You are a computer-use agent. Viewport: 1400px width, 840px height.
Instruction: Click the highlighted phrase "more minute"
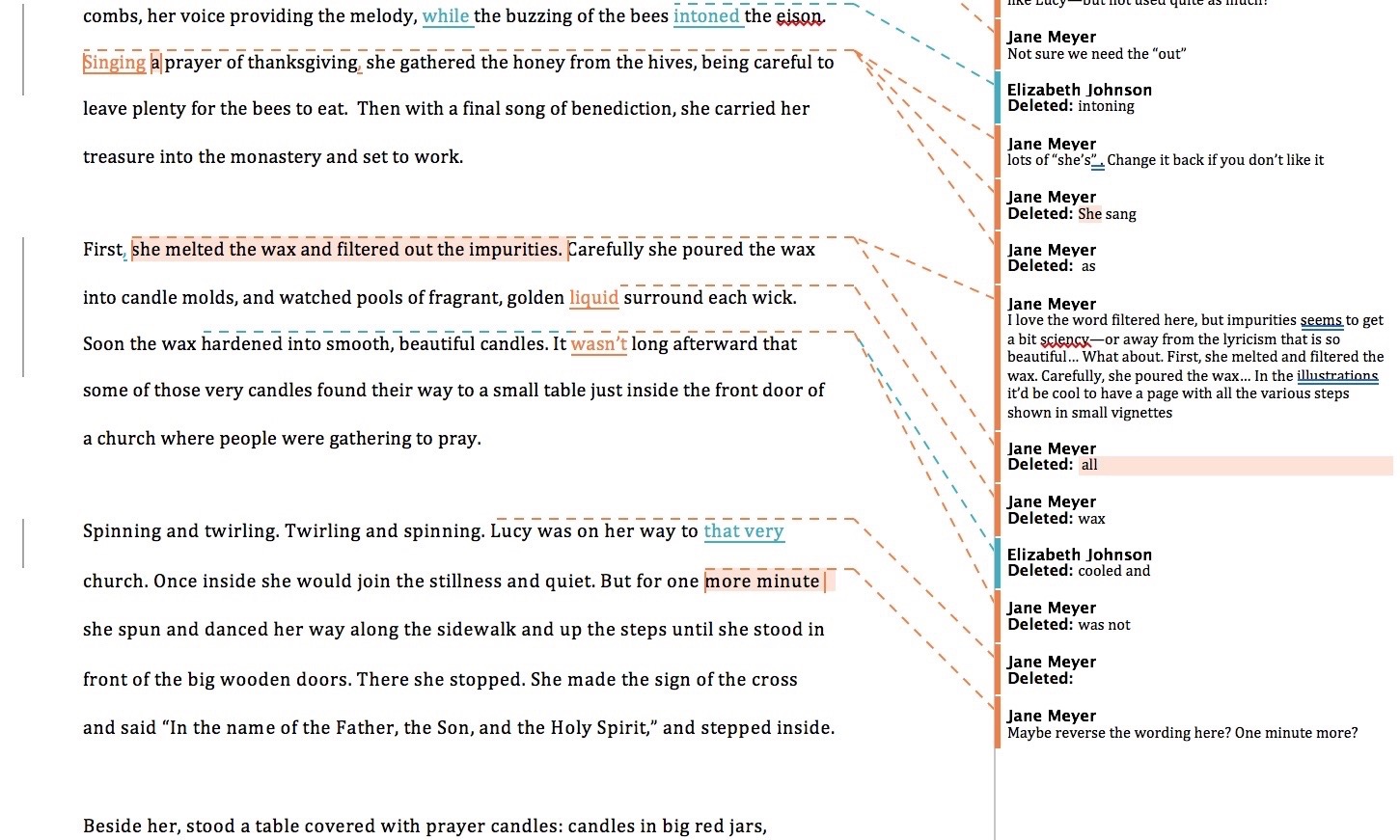point(762,581)
